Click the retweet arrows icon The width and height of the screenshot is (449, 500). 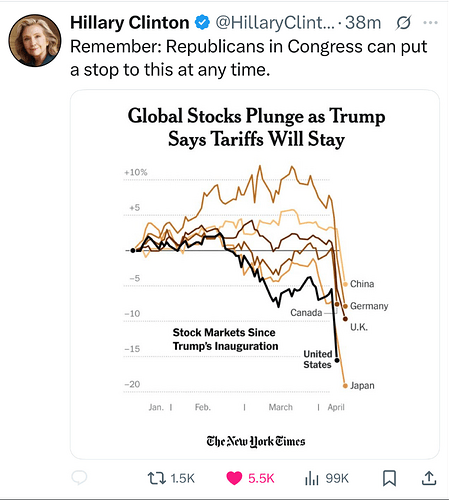[157, 478]
